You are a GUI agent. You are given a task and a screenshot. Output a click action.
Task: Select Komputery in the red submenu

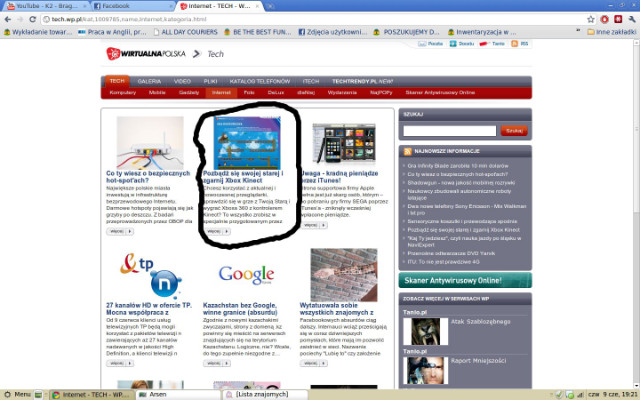pyautogui.click(x=122, y=93)
